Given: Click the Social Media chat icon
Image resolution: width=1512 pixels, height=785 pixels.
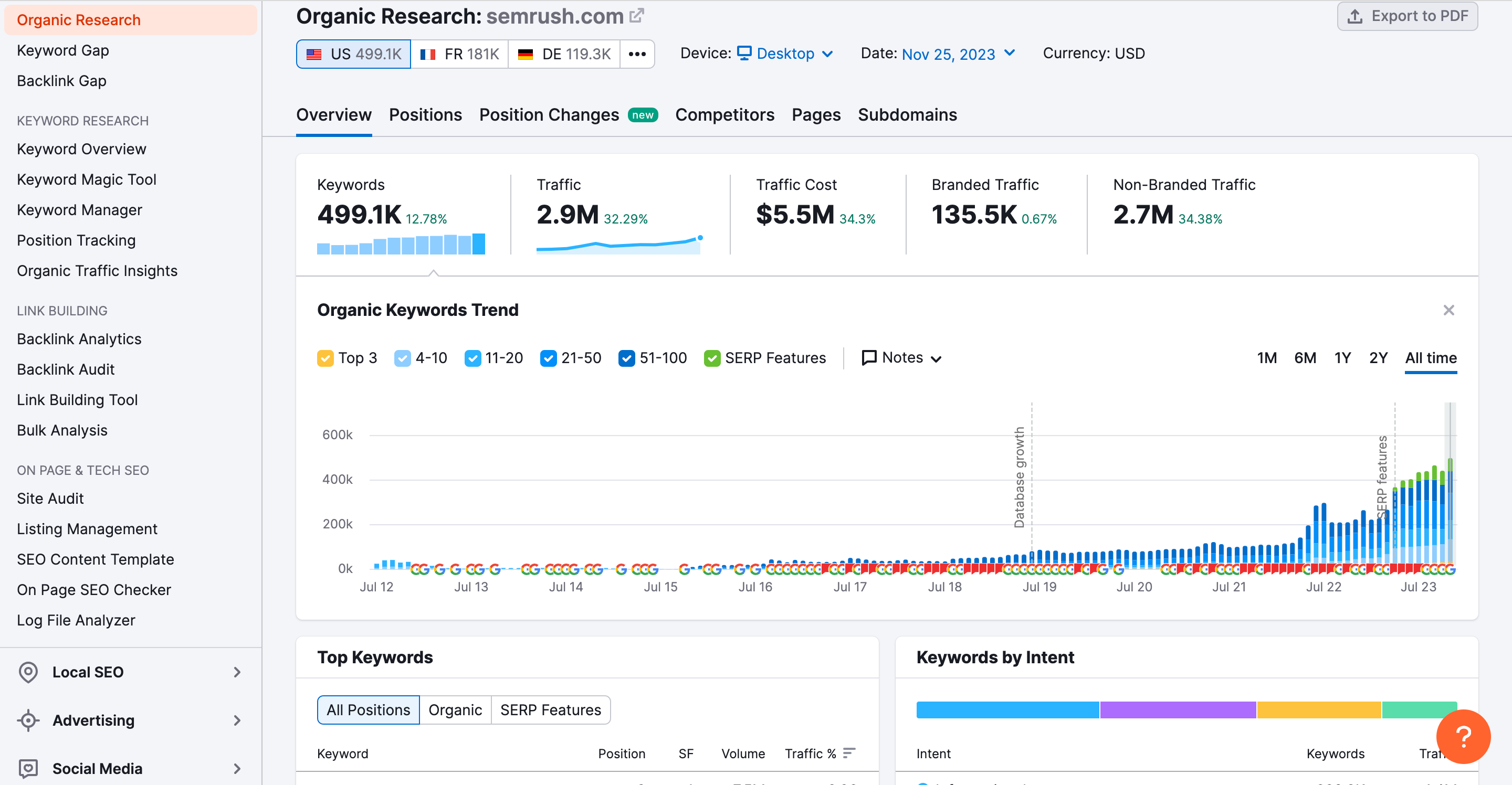Looking at the screenshot, I should pyautogui.click(x=28, y=768).
